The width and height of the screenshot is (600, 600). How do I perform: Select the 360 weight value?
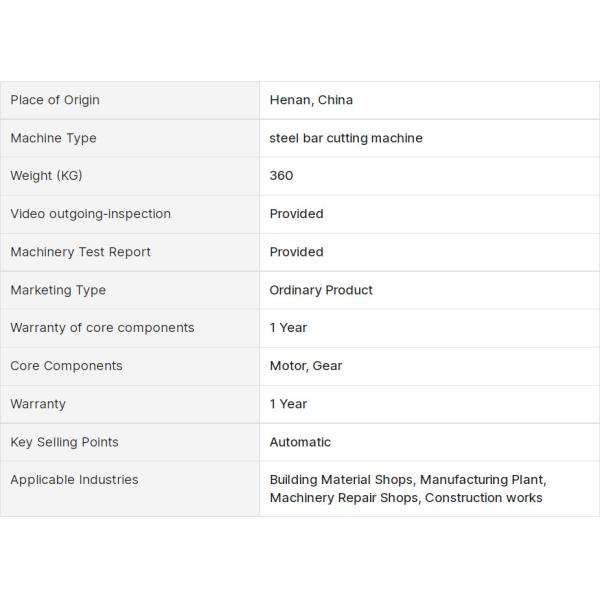point(281,176)
